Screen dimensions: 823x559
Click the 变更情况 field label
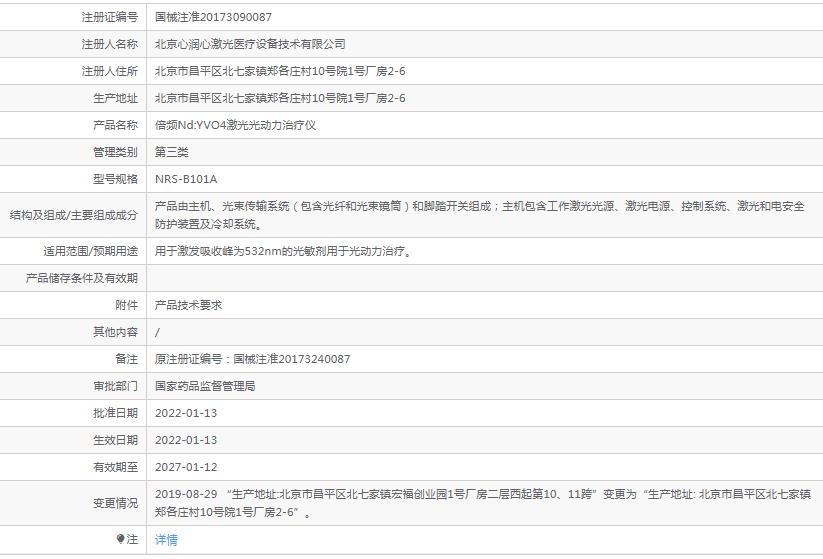[x=115, y=503]
